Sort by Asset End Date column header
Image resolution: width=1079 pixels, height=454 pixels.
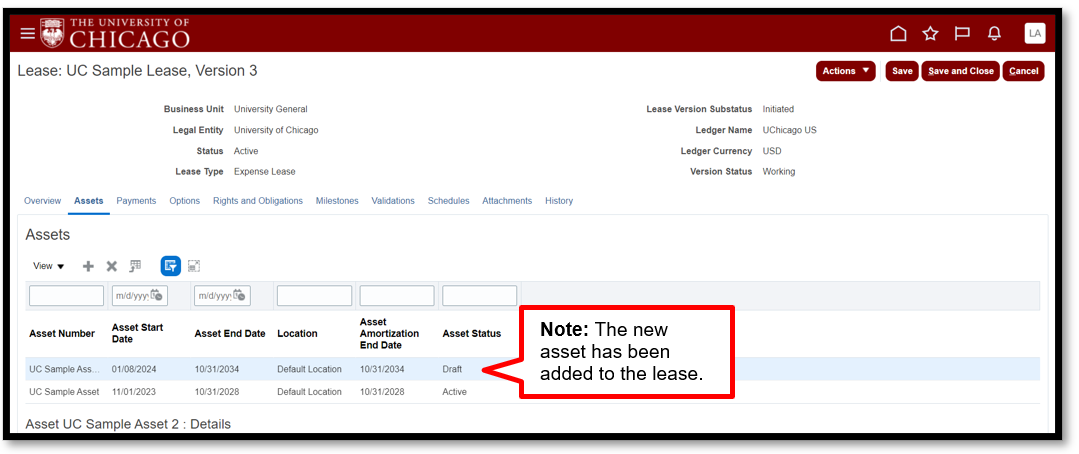pyautogui.click(x=230, y=334)
